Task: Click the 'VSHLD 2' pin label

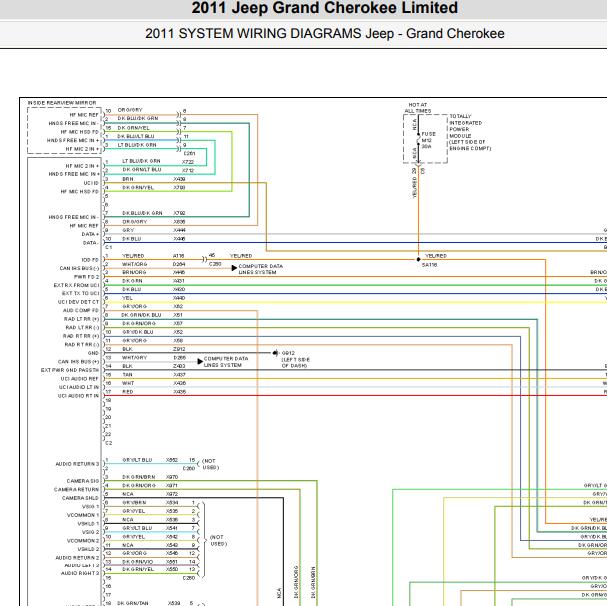Action: tap(89, 549)
